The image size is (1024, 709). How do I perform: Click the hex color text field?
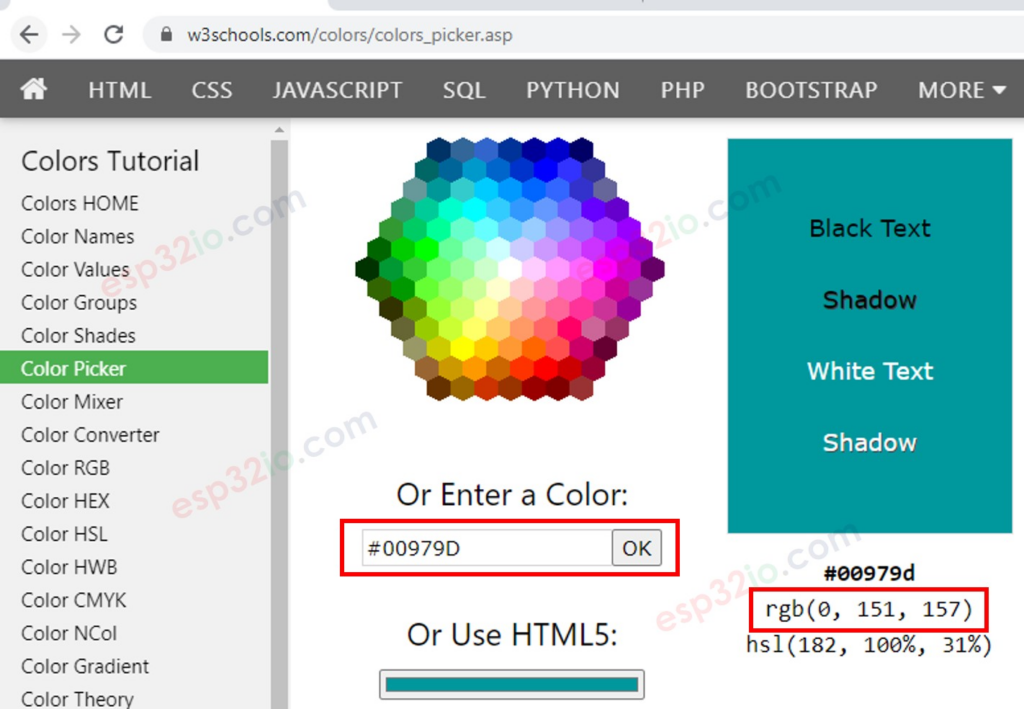click(487, 548)
